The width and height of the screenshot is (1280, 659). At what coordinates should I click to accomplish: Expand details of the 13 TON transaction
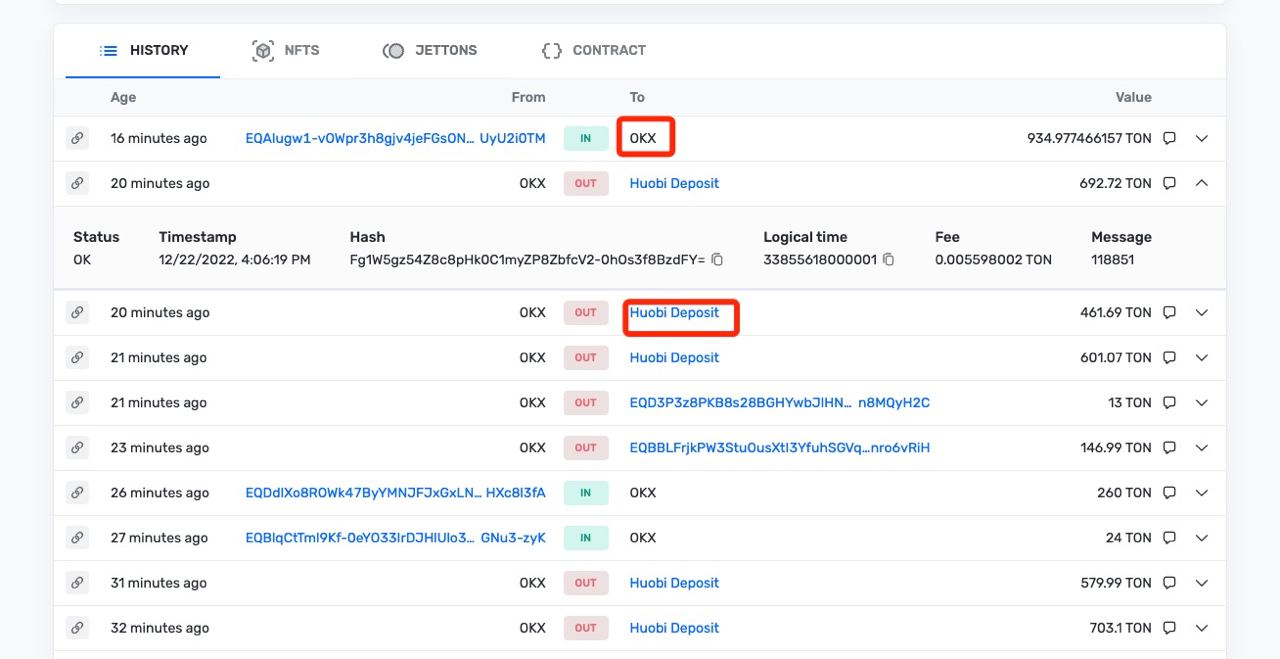[x=1202, y=403]
